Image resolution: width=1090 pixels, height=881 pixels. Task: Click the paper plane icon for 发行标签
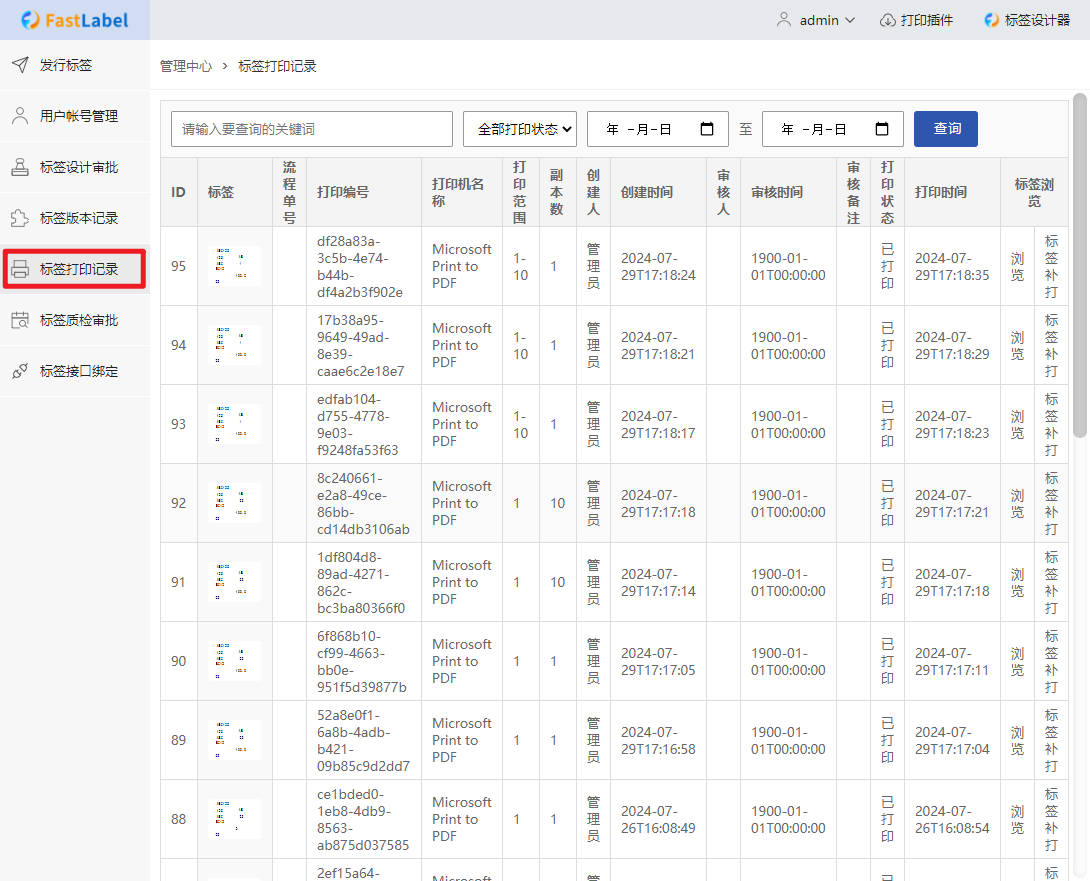20,65
